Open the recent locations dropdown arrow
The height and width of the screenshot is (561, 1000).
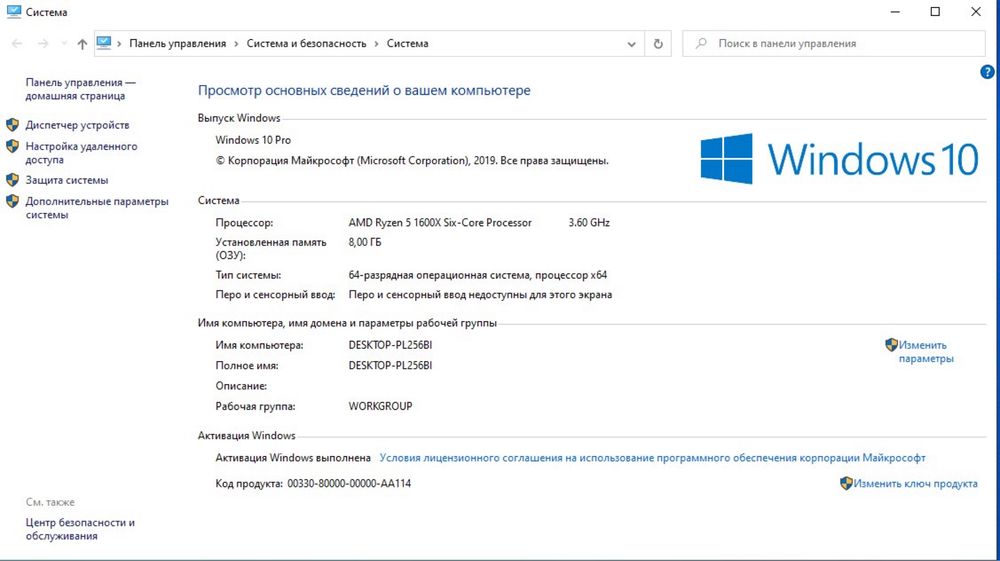64,43
